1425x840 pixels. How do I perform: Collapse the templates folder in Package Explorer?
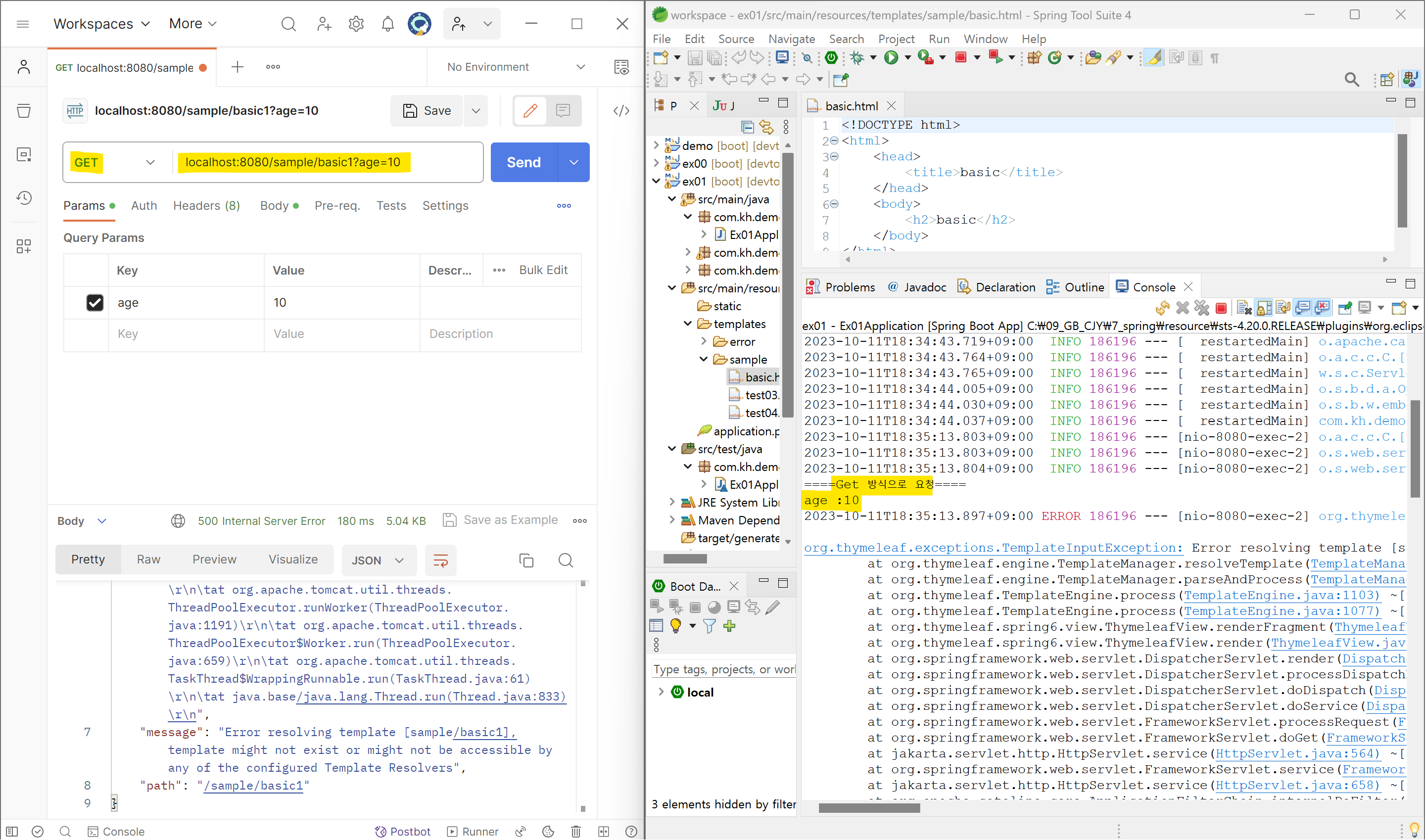coord(688,324)
